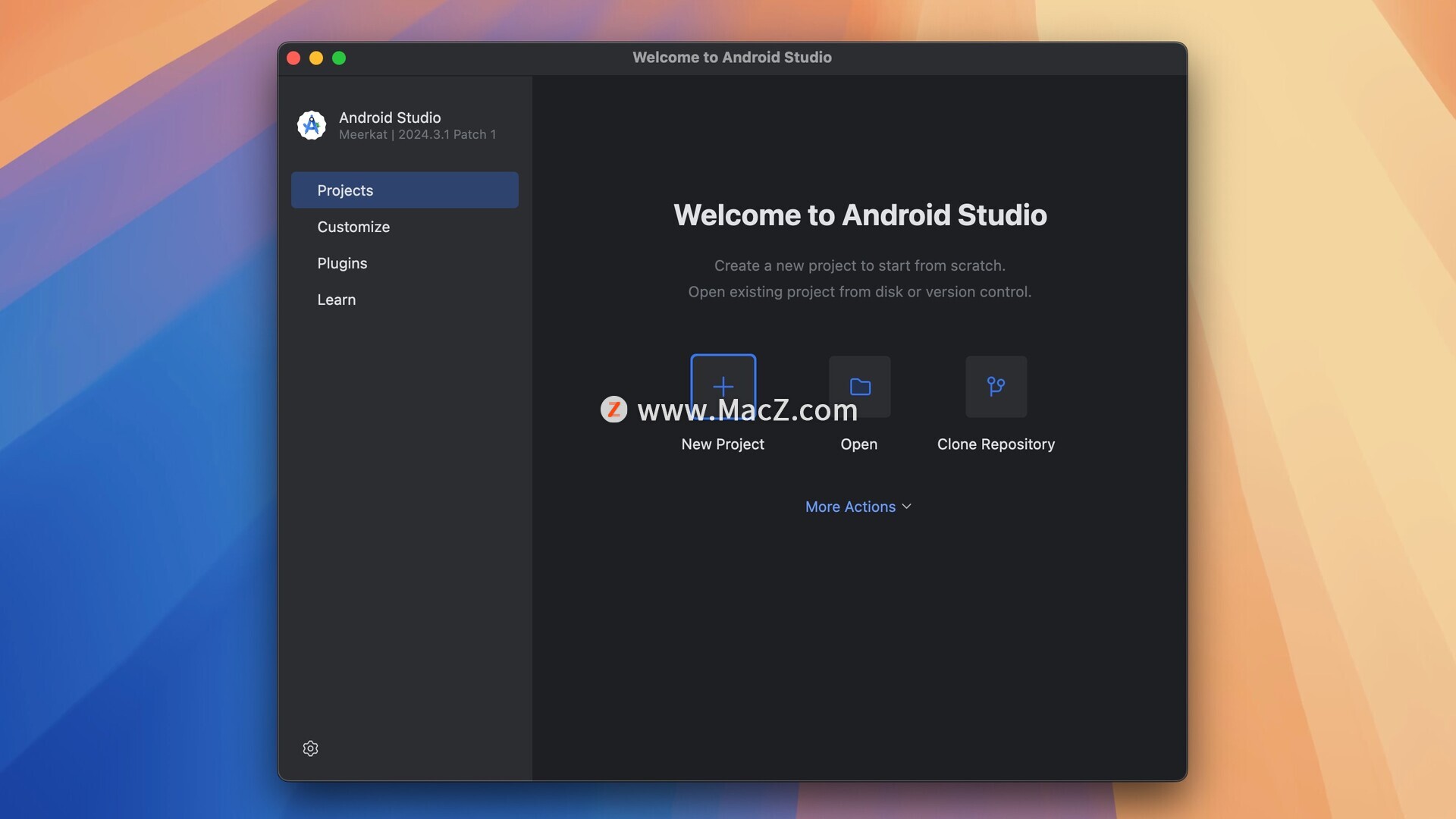Close the window with the red button
The image size is (1456, 819).
pos(293,58)
